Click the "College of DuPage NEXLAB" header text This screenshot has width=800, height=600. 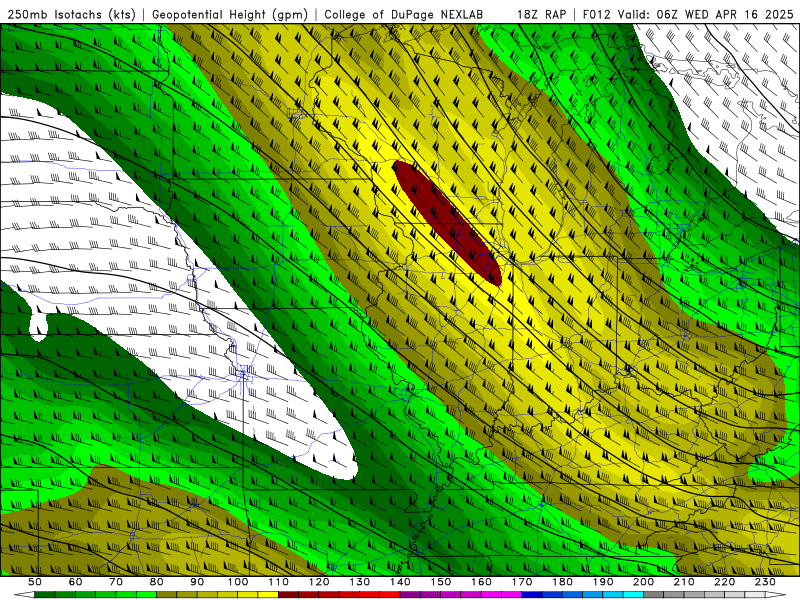pyautogui.click(x=403, y=14)
